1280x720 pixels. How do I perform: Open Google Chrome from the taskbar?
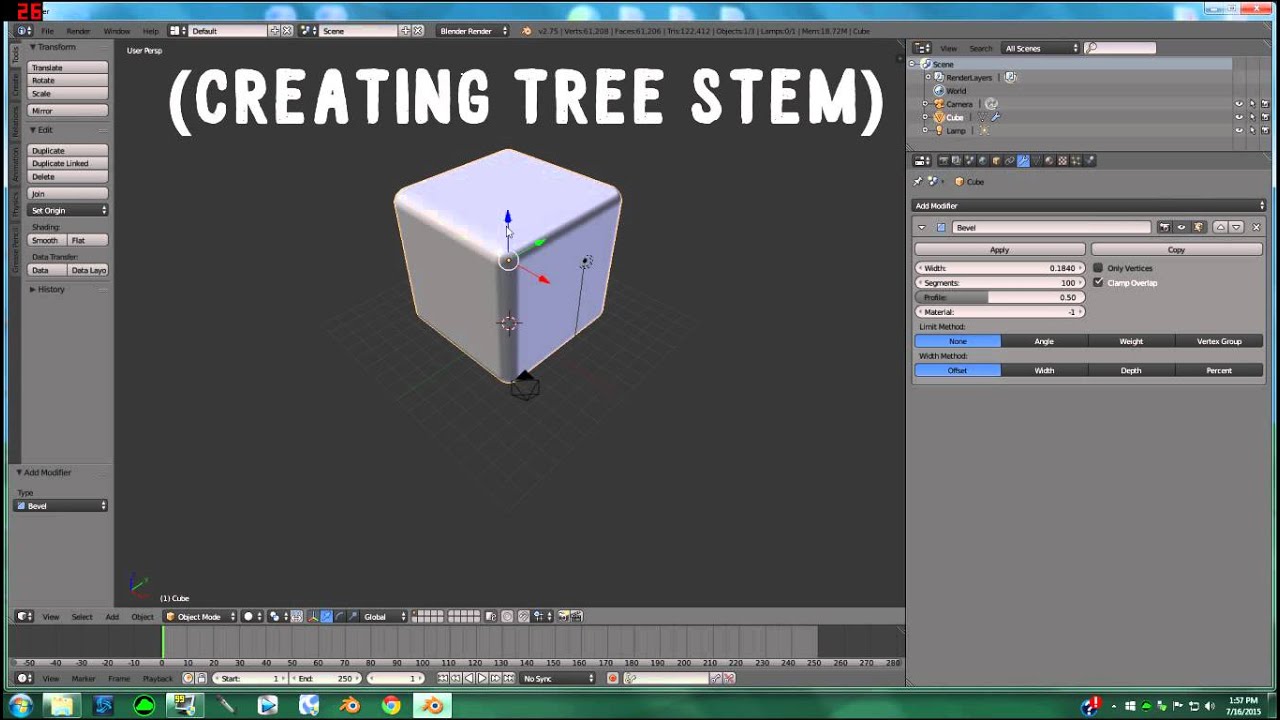click(391, 705)
